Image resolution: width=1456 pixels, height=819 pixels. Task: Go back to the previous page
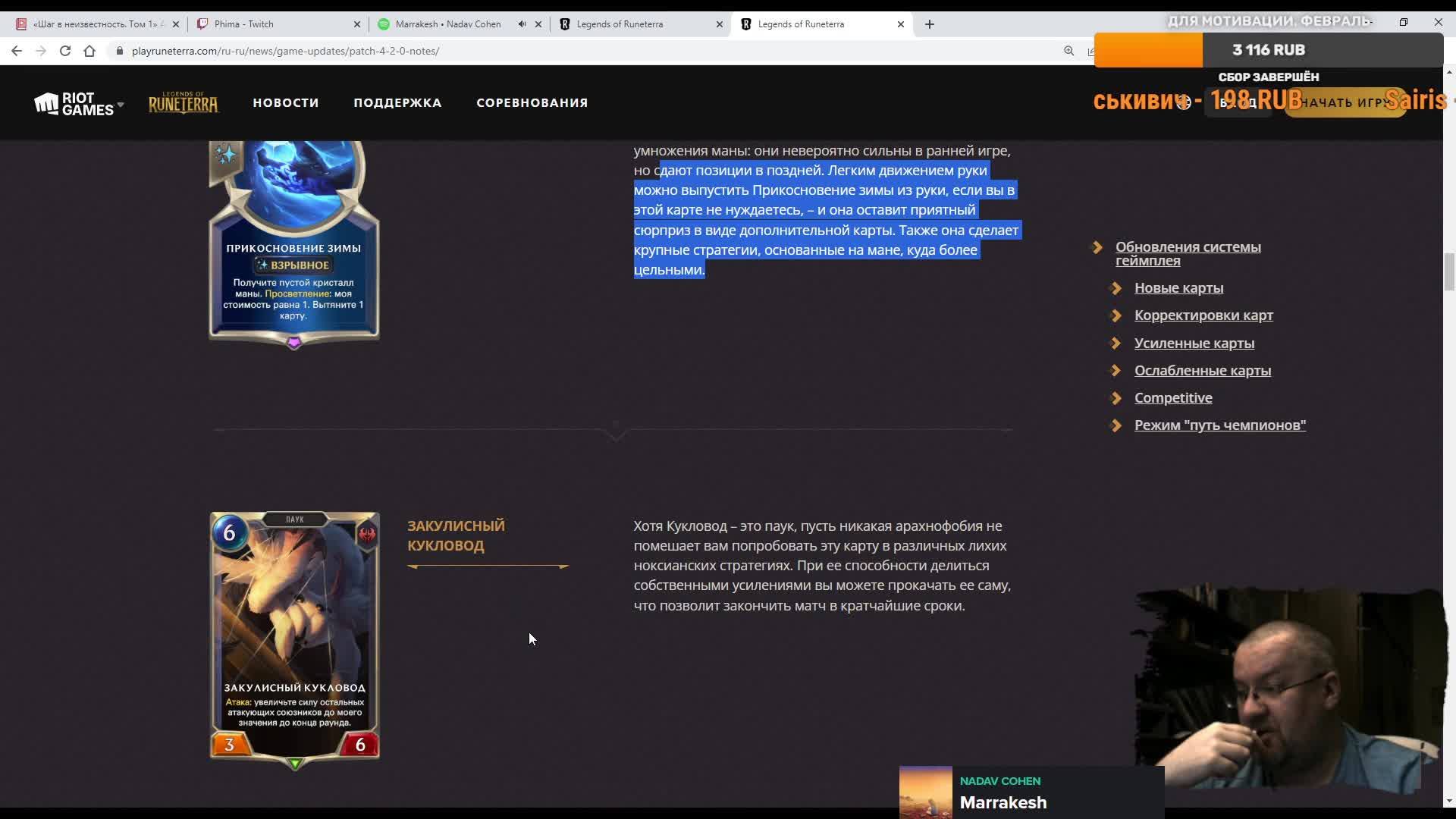(17, 51)
